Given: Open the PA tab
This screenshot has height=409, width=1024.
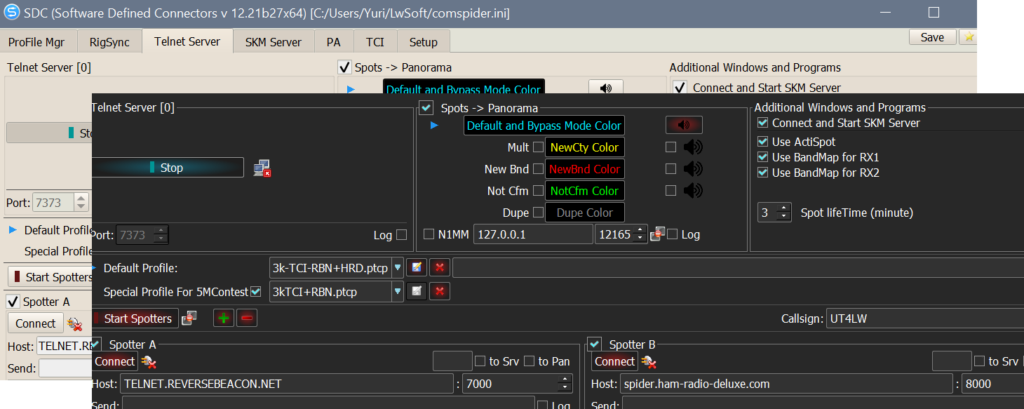Looking at the screenshot, I should pos(334,42).
